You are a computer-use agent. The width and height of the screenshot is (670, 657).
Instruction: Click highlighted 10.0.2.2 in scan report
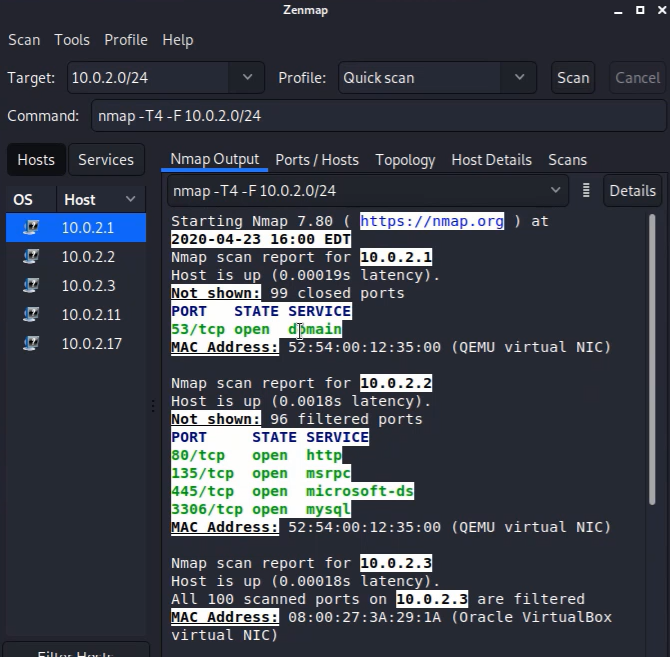point(396,383)
